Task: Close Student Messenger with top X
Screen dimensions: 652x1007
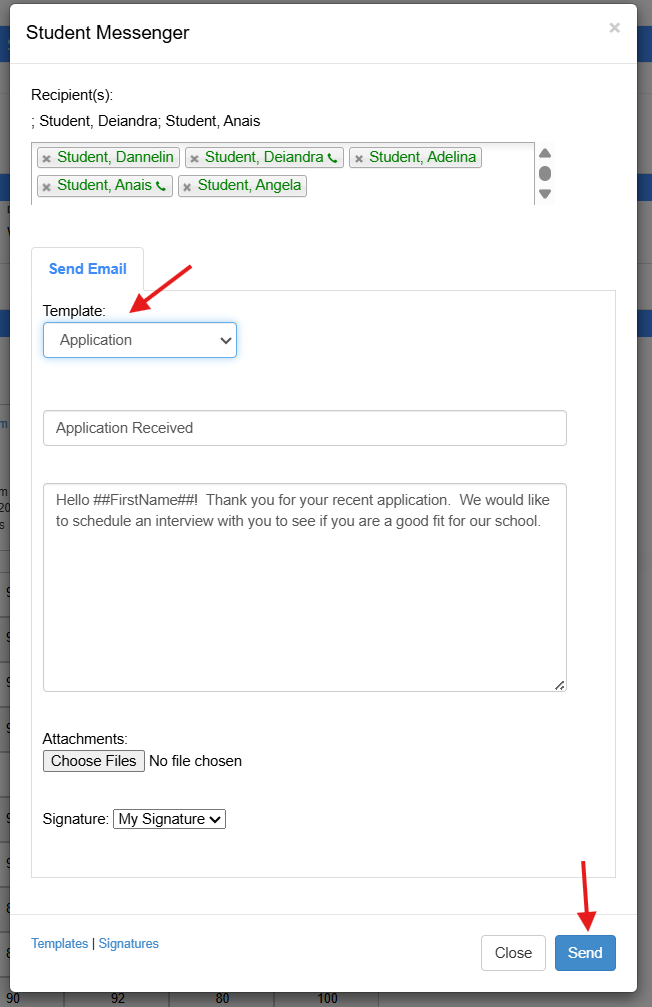Action: [x=614, y=28]
